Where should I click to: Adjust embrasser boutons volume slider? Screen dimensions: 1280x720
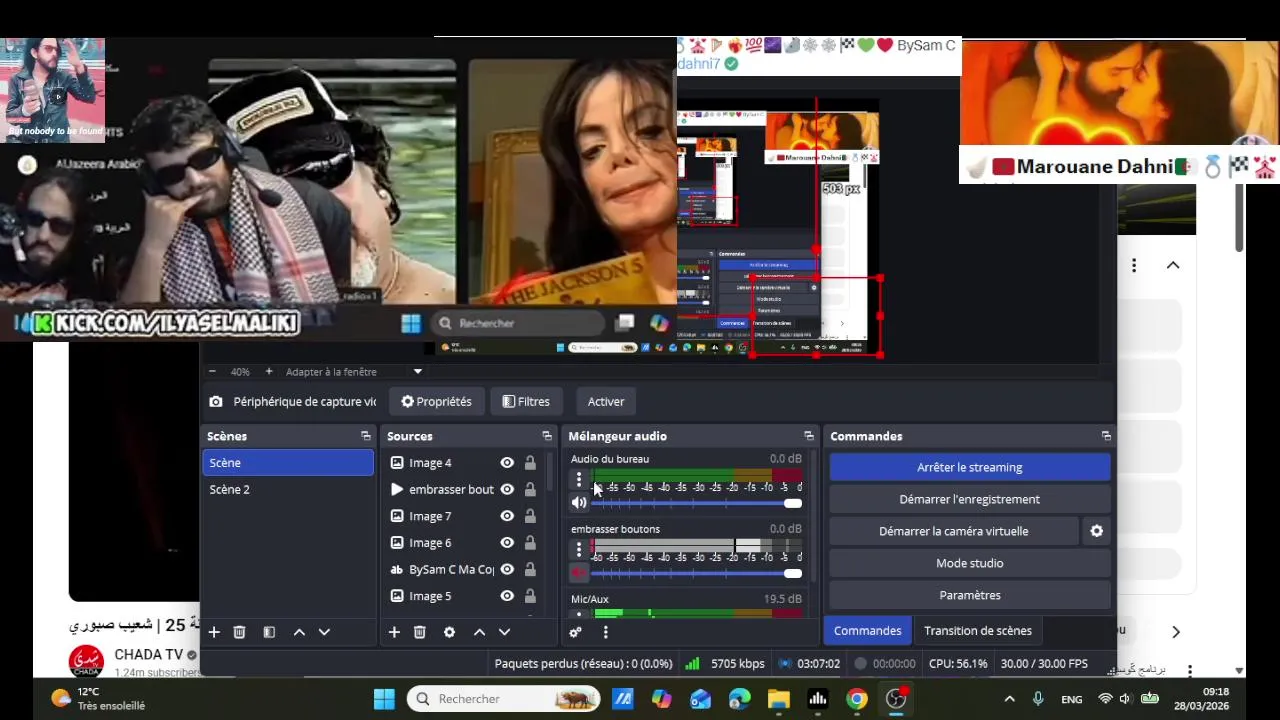point(697,573)
